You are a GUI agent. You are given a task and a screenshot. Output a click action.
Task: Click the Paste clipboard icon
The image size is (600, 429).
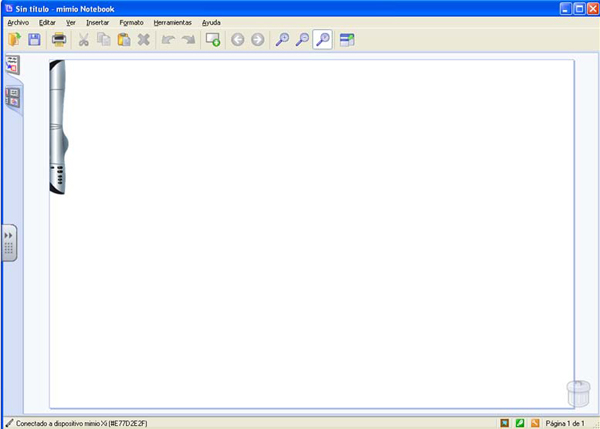point(124,40)
